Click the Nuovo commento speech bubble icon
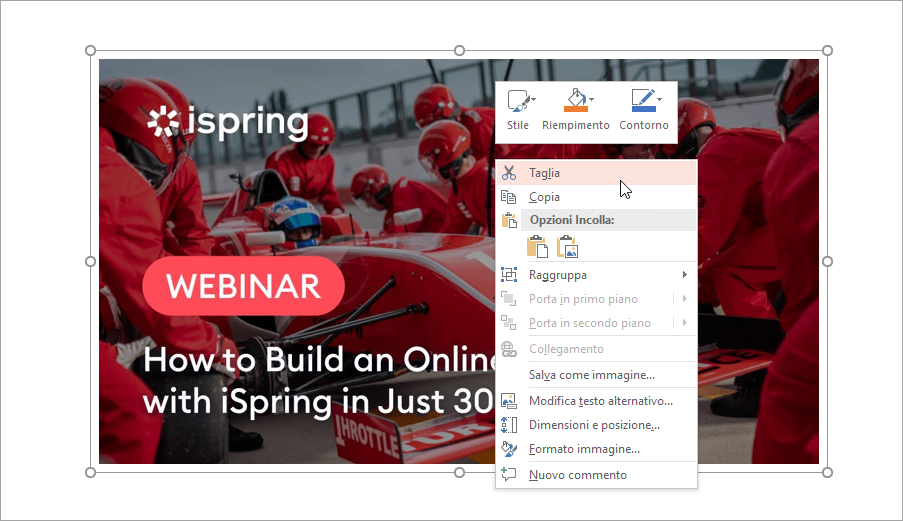Viewport: 903px width, 521px height. coord(509,475)
